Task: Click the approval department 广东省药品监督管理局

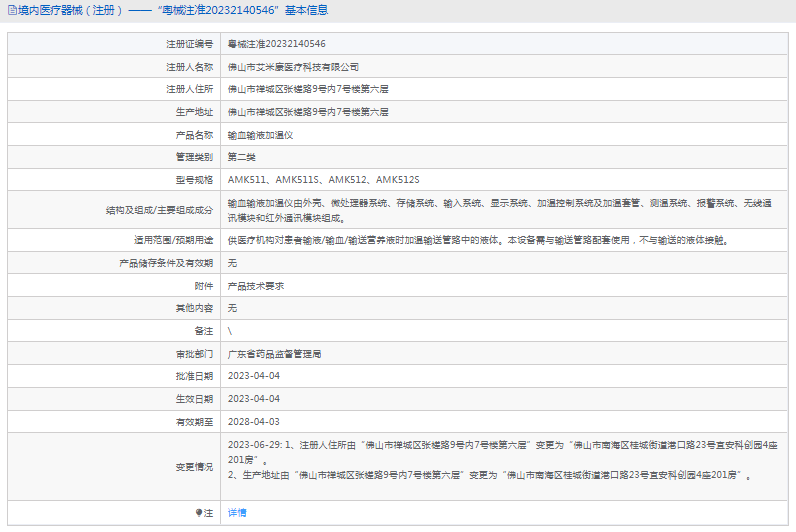Action: pyautogui.click(x=274, y=353)
